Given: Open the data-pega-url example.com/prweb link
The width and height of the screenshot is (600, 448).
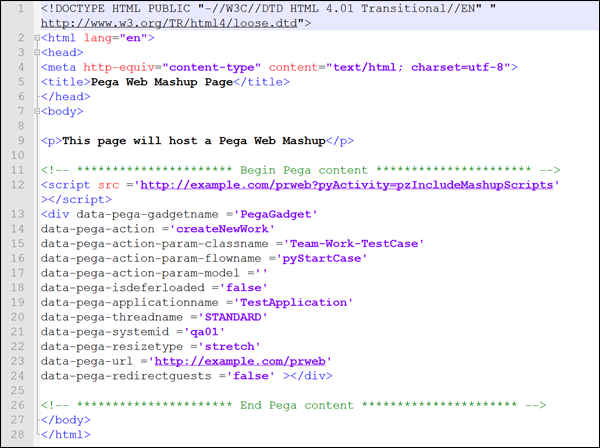Looking at the screenshot, I should coord(240,361).
